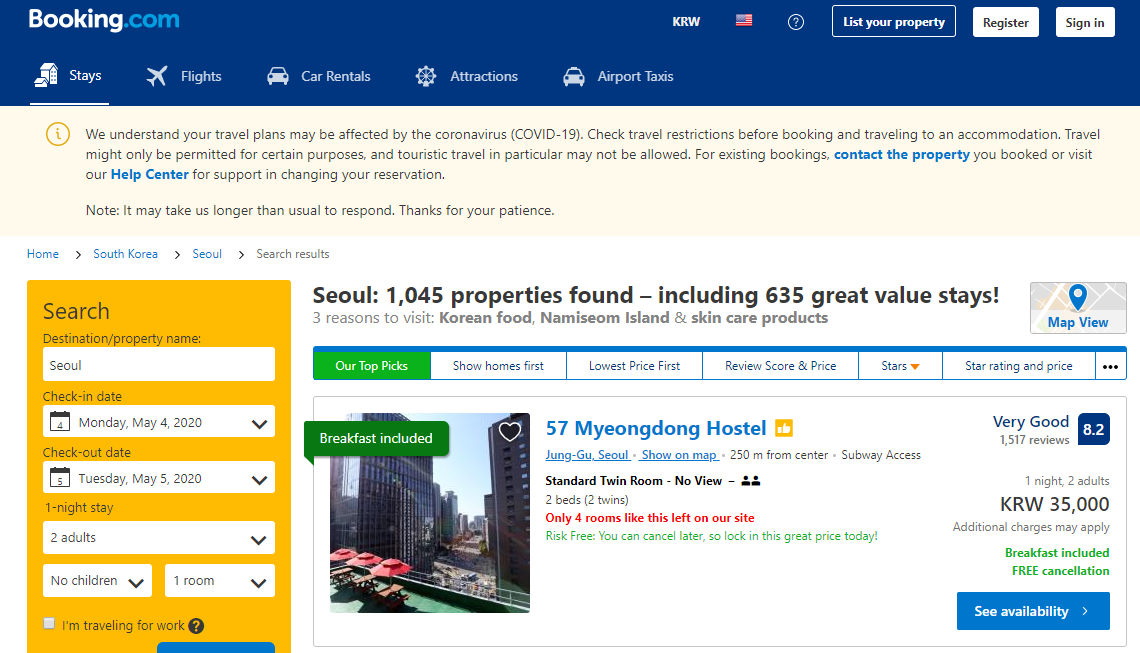Go to Home breadcrumb
Viewport: 1140px width, 653px height.
43,254
